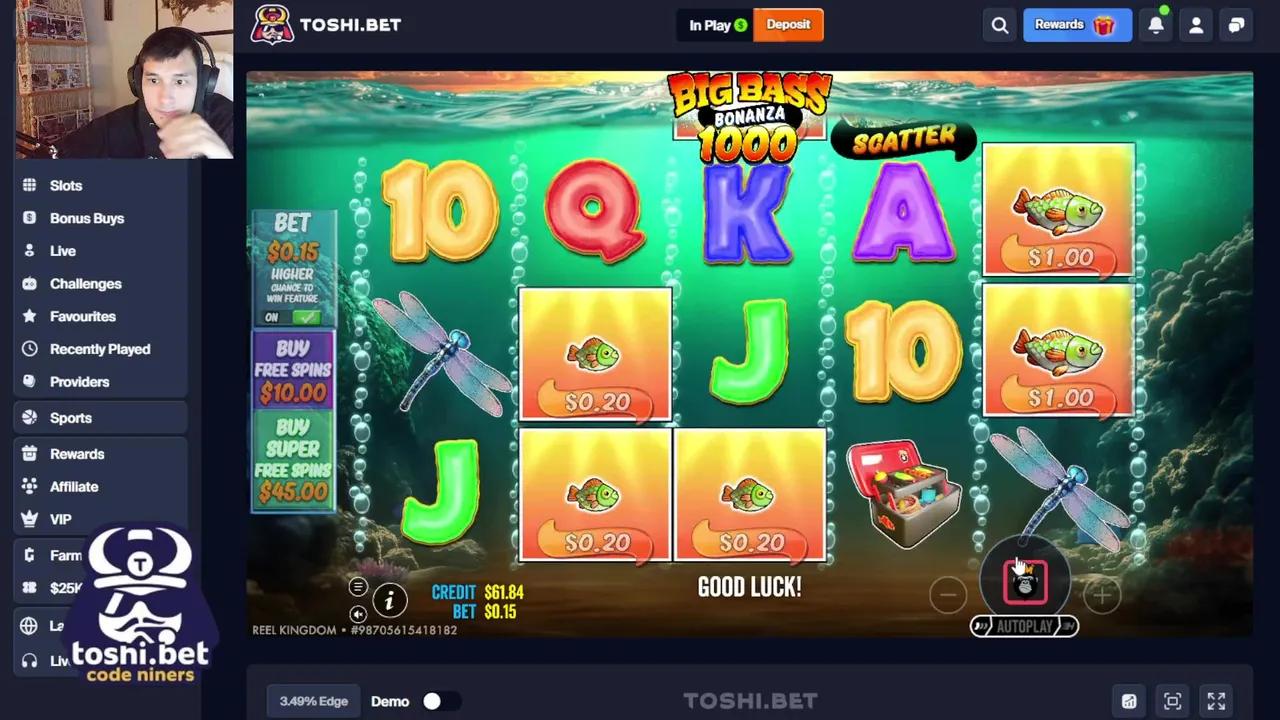Start Autoplay on the slot
Image resolution: width=1280 pixels, height=720 pixels.
coord(1024,627)
